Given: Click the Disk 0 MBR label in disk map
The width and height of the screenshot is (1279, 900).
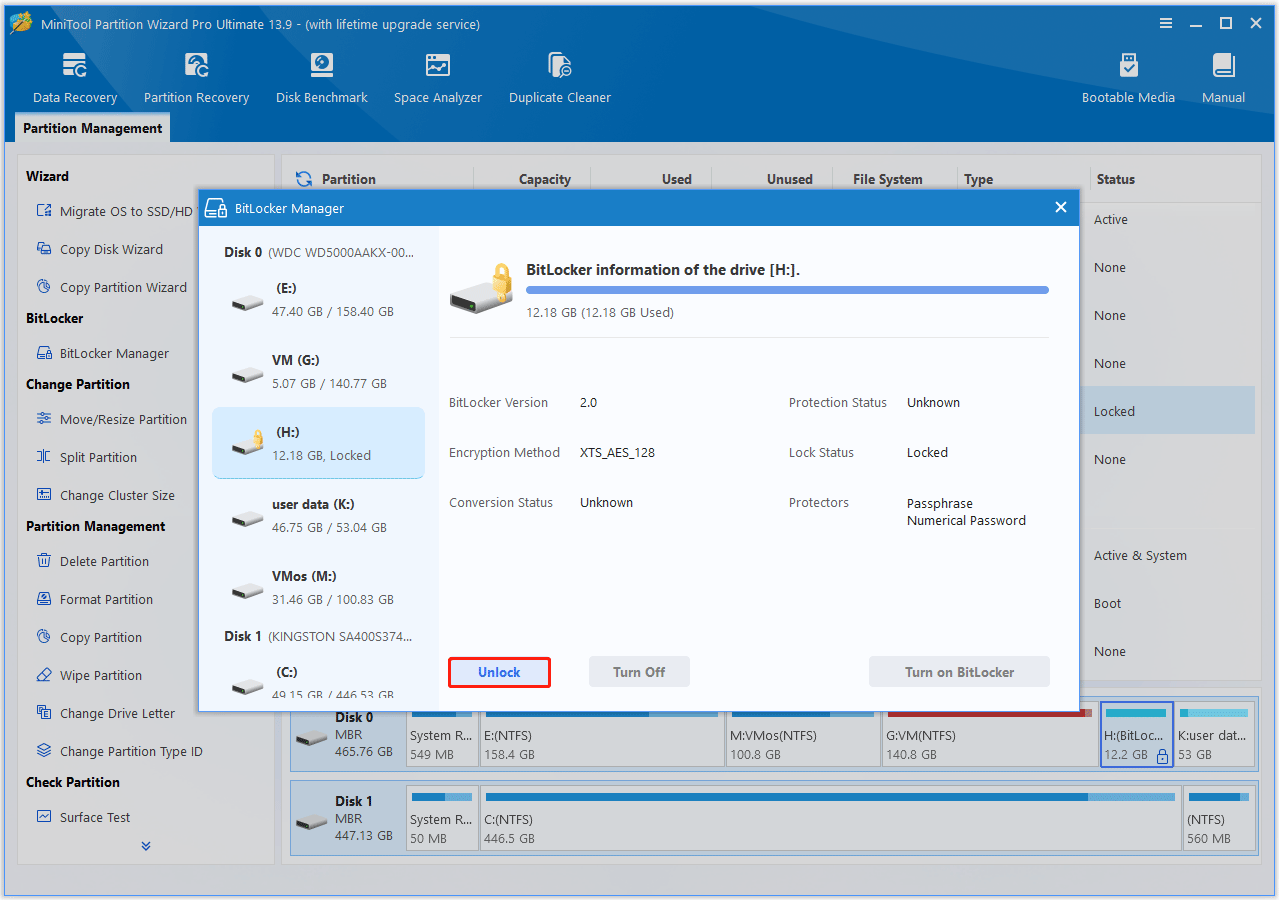Looking at the screenshot, I should [348, 734].
